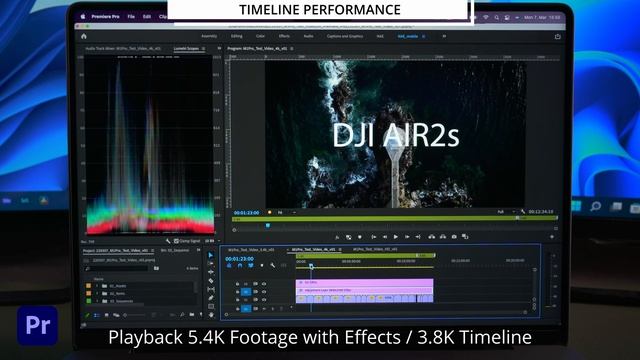Select the Selection tool arrow
This screenshot has width=640, height=360.
(211, 255)
